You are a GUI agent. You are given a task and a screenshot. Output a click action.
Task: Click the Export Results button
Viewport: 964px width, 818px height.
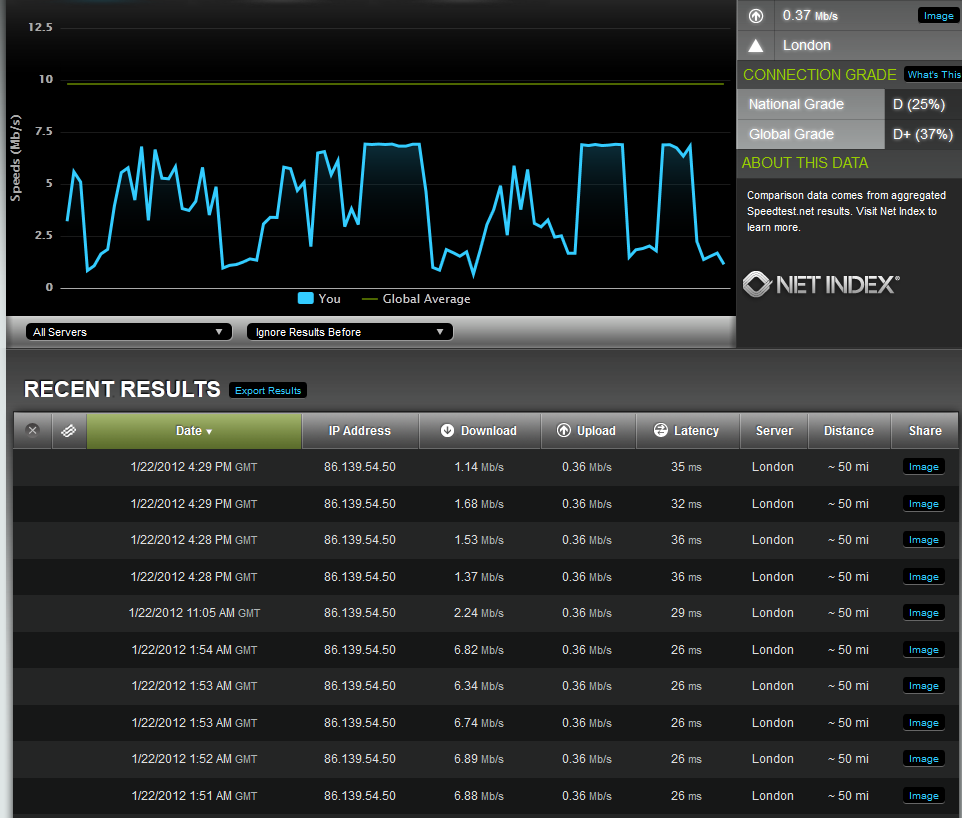click(268, 390)
